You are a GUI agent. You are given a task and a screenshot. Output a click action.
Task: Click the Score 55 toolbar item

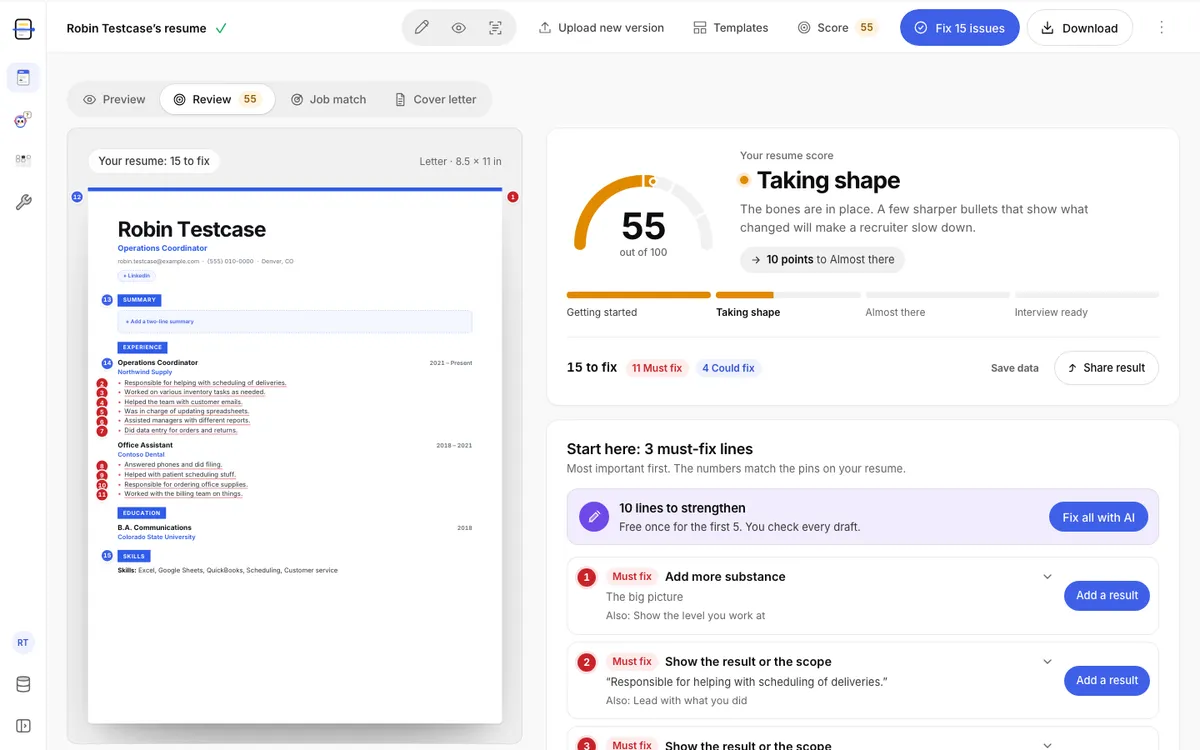tap(838, 28)
